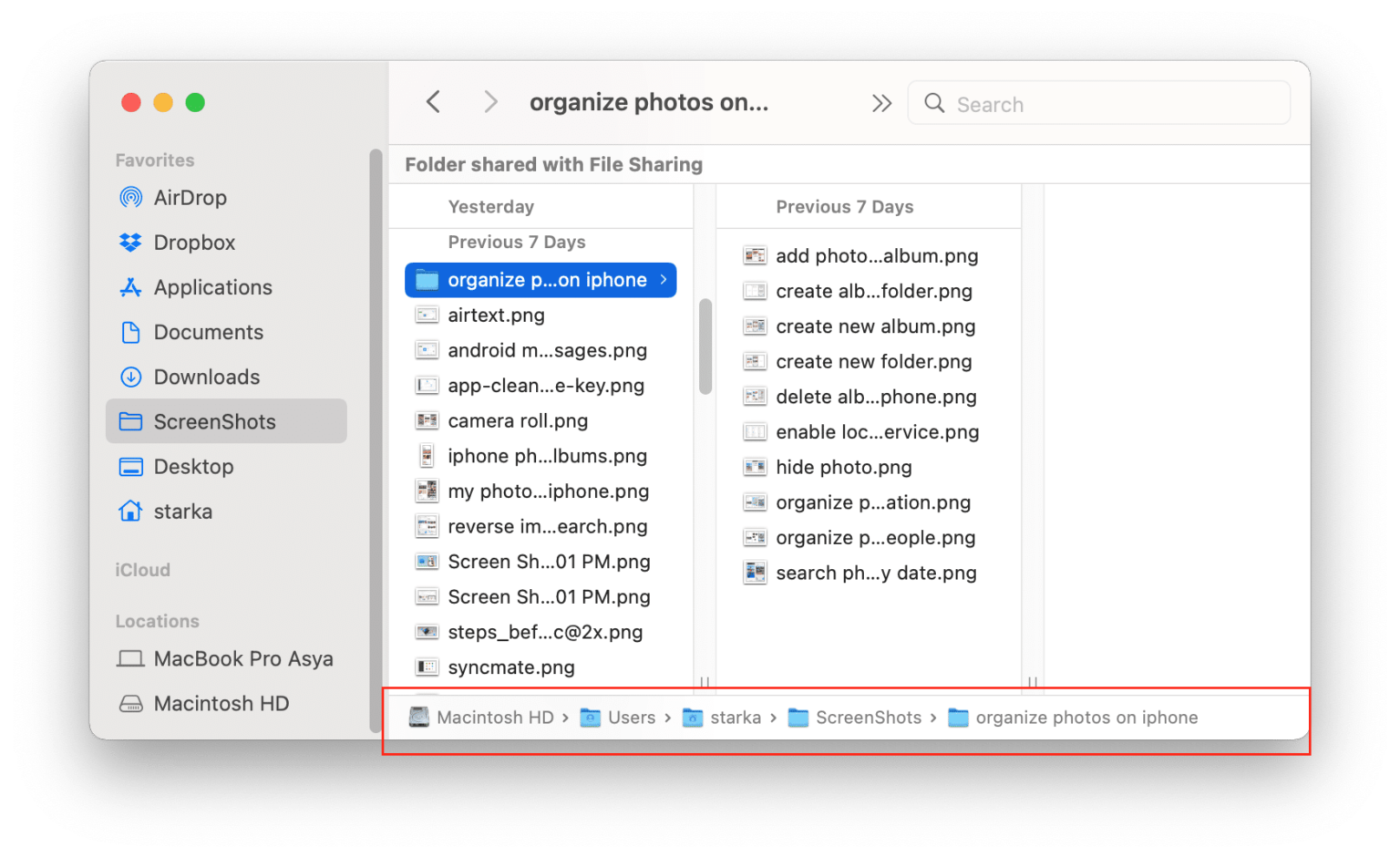Collapse the Favorites sidebar section
Screen dimensions: 1400x858
[x=155, y=160]
